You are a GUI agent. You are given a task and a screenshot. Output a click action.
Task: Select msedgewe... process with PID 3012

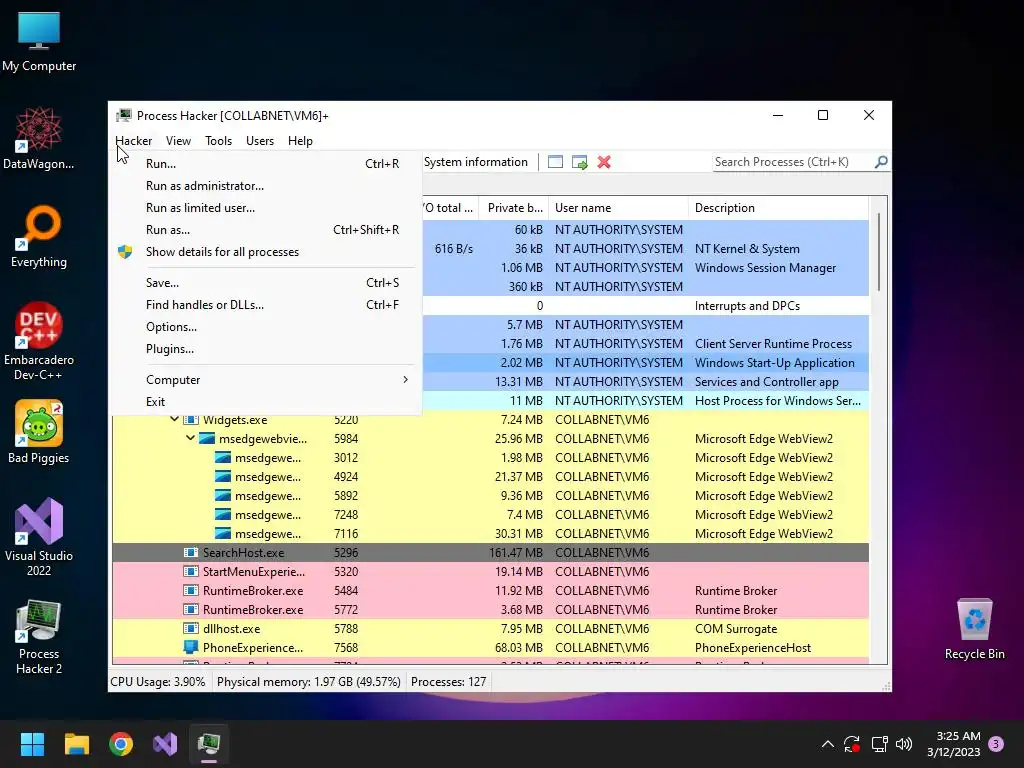point(490,458)
